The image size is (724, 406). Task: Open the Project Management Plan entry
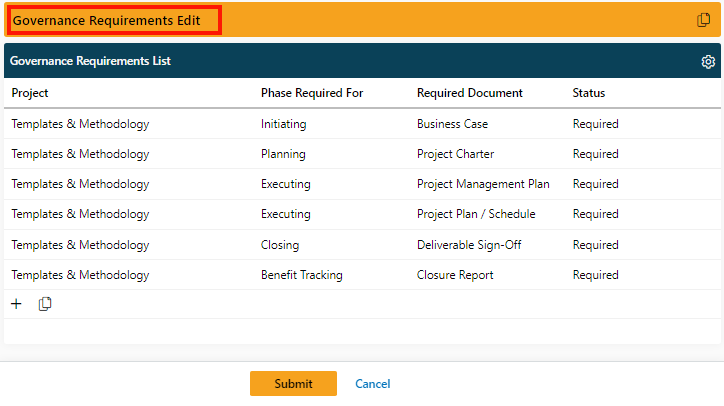click(483, 184)
